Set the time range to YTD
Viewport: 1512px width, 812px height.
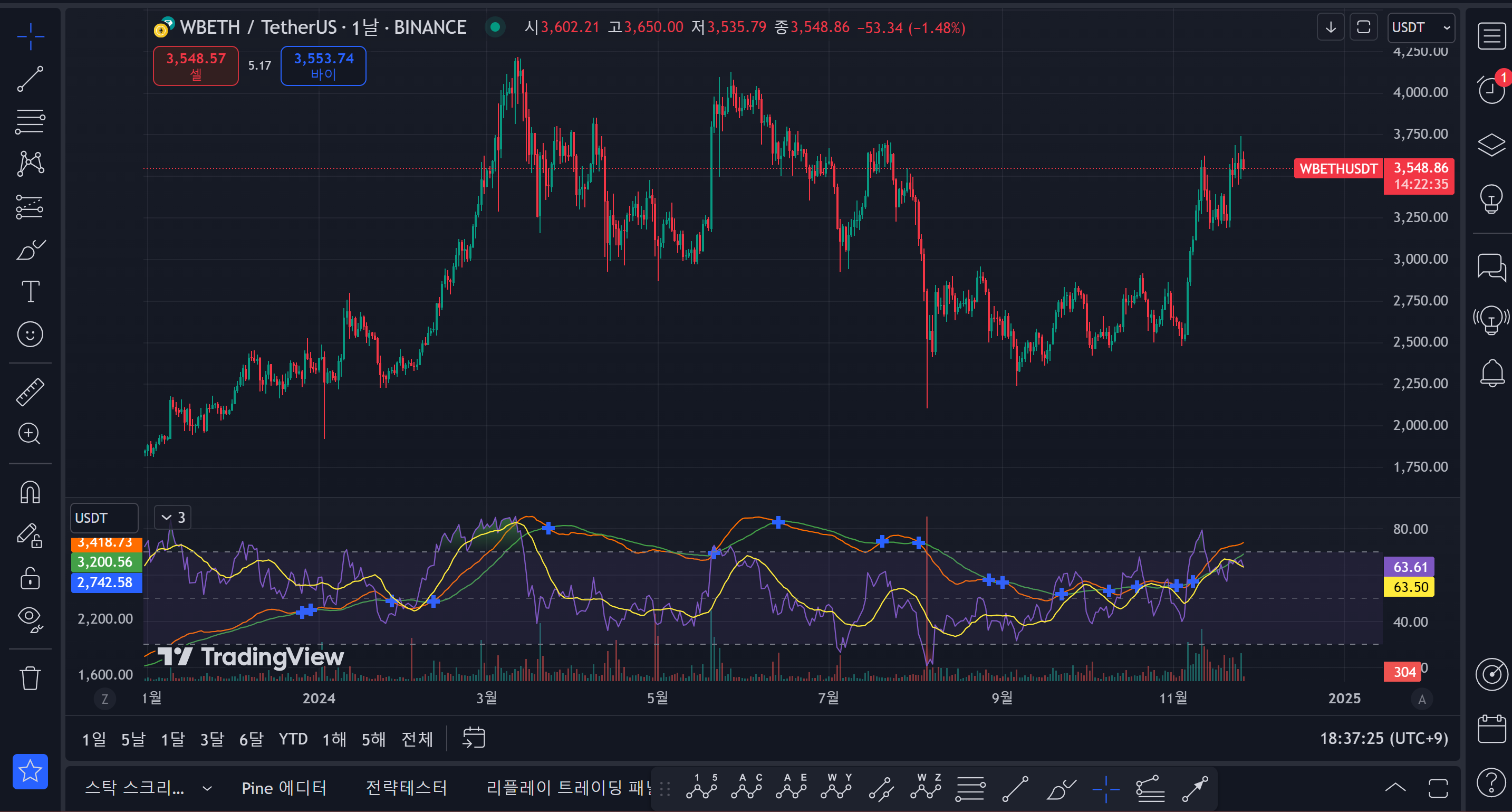(x=293, y=739)
